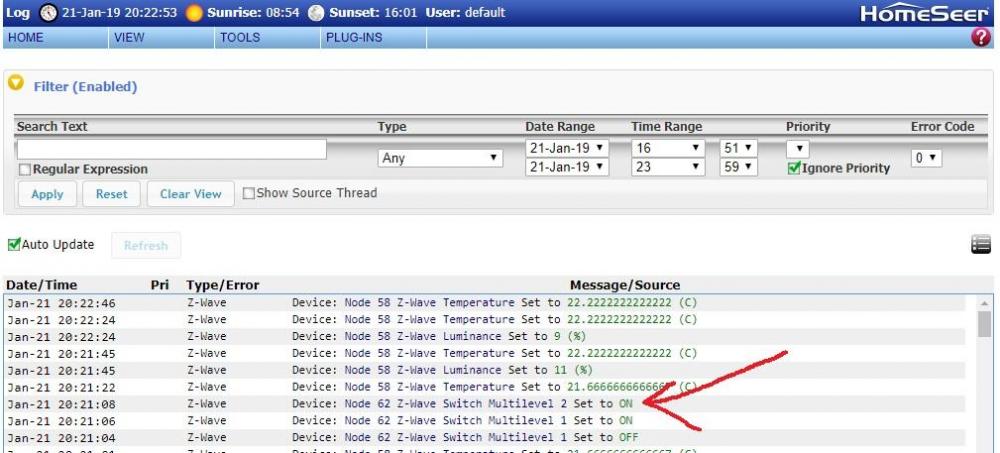The image size is (1000, 453).
Task: Click the sunrise sun icon
Action: tap(194, 13)
